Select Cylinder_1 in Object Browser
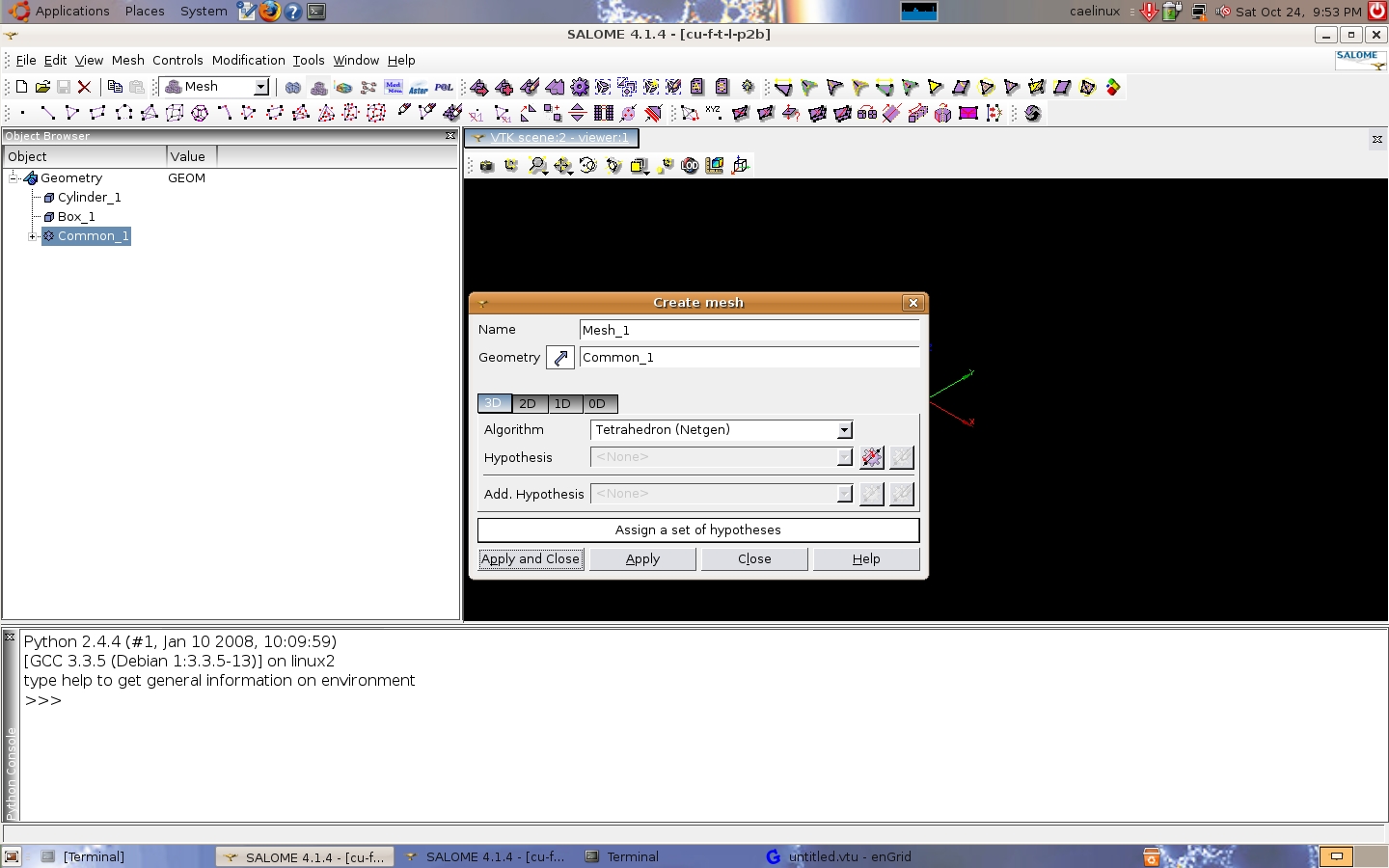The height and width of the screenshot is (868, 1389). (89, 197)
